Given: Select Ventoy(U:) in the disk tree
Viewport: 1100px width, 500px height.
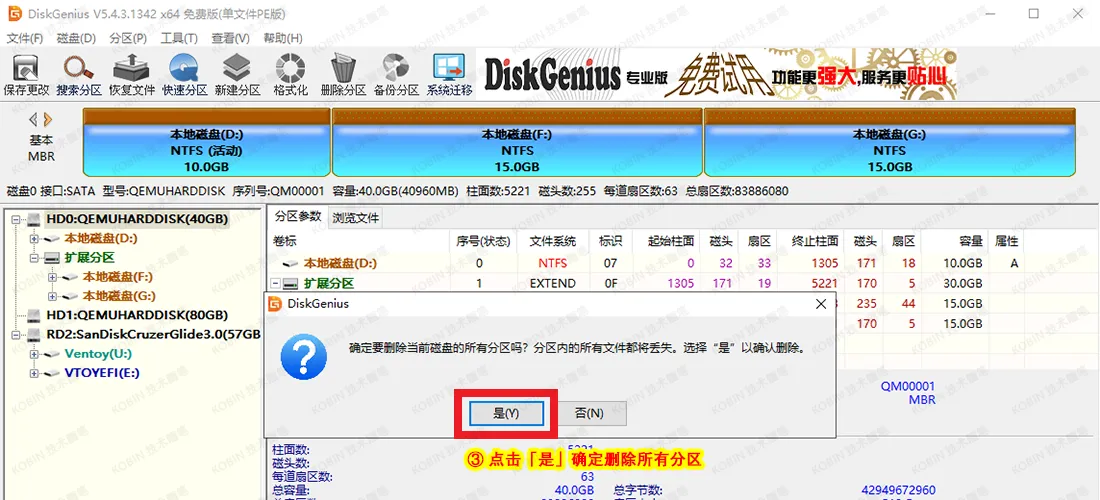Looking at the screenshot, I should click(x=98, y=353).
